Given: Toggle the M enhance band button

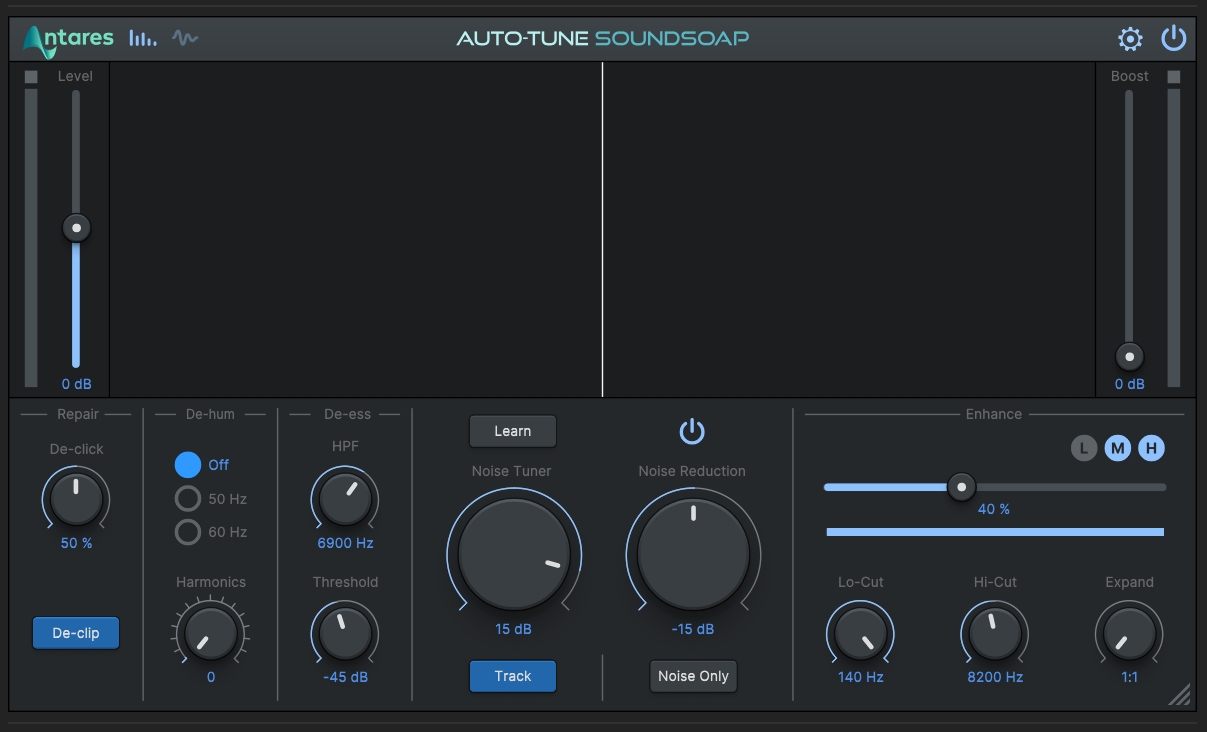Looking at the screenshot, I should coord(1118,448).
